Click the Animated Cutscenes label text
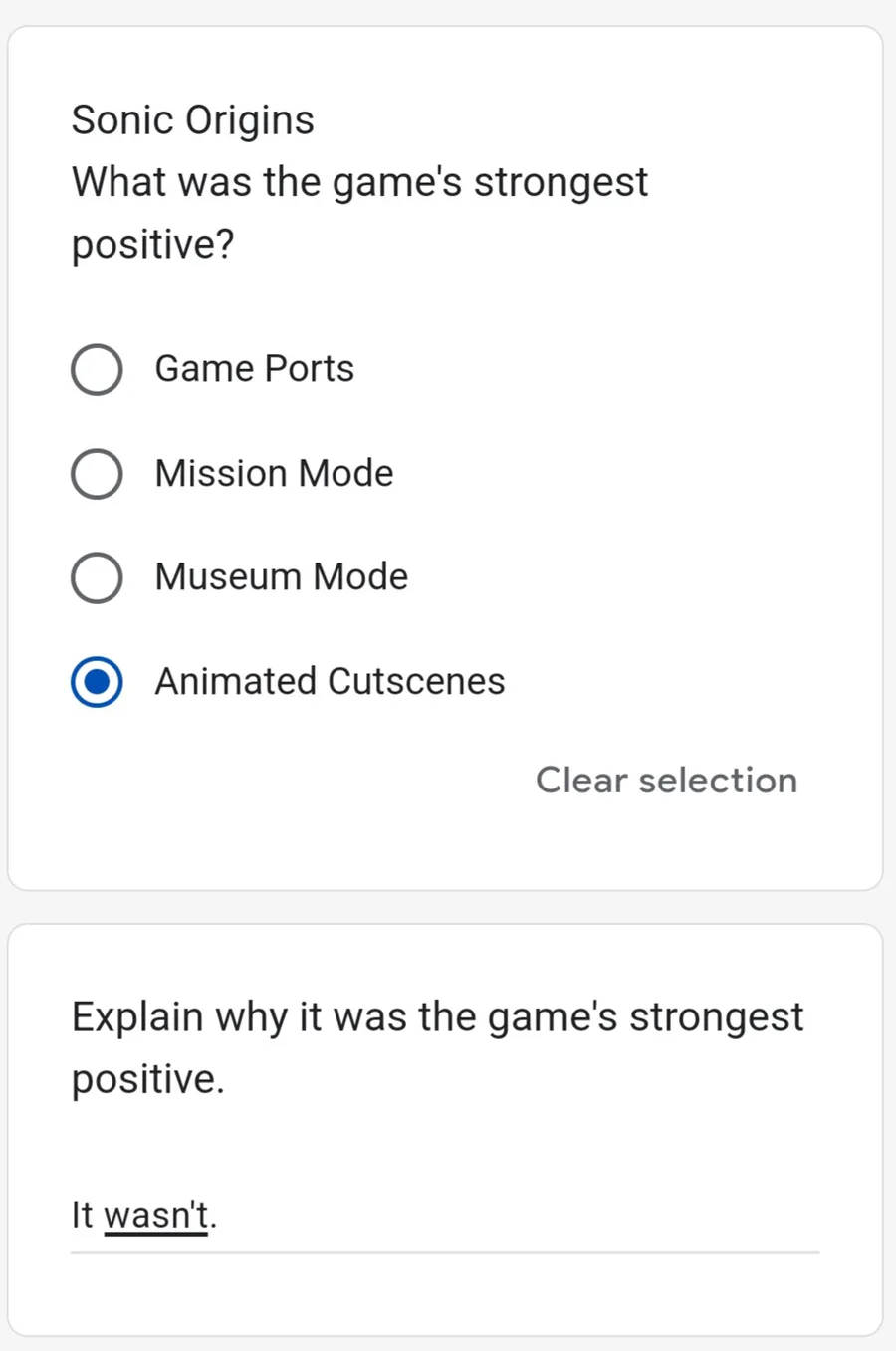Viewport: 896px width, 1351px height. pos(331,681)
